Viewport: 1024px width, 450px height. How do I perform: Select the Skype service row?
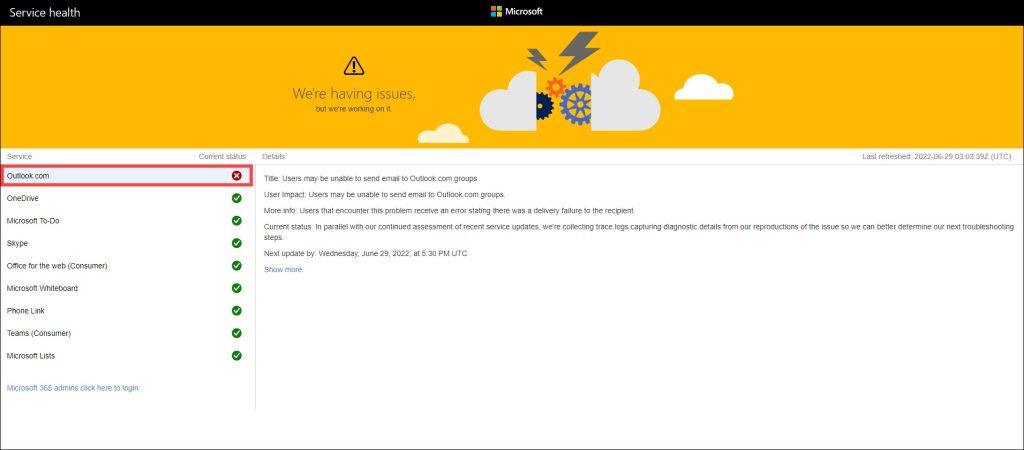pyautogui.click(x=127, y=243)
